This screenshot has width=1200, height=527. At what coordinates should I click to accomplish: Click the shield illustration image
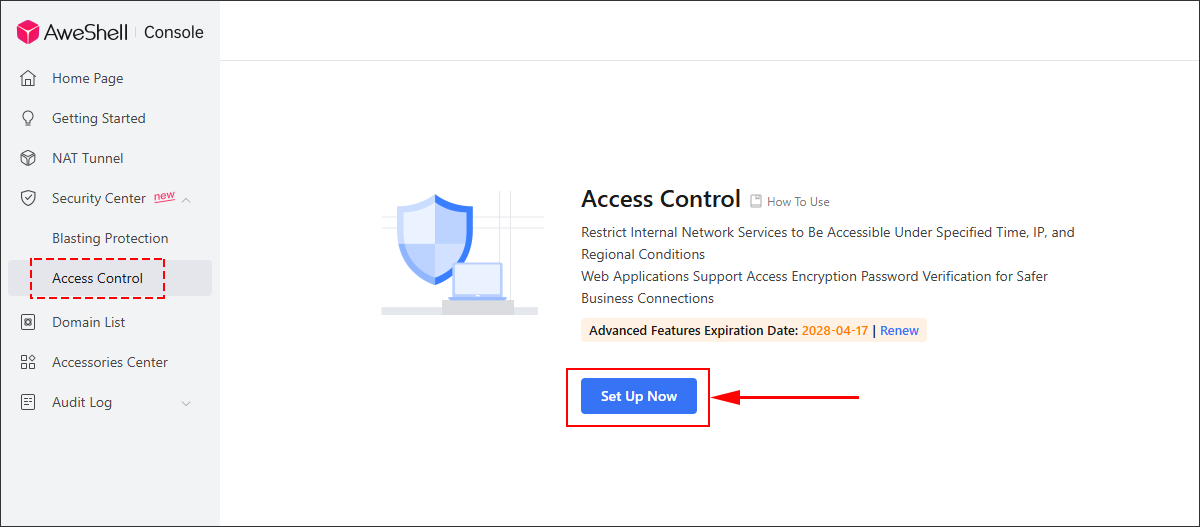pos(460,254)
